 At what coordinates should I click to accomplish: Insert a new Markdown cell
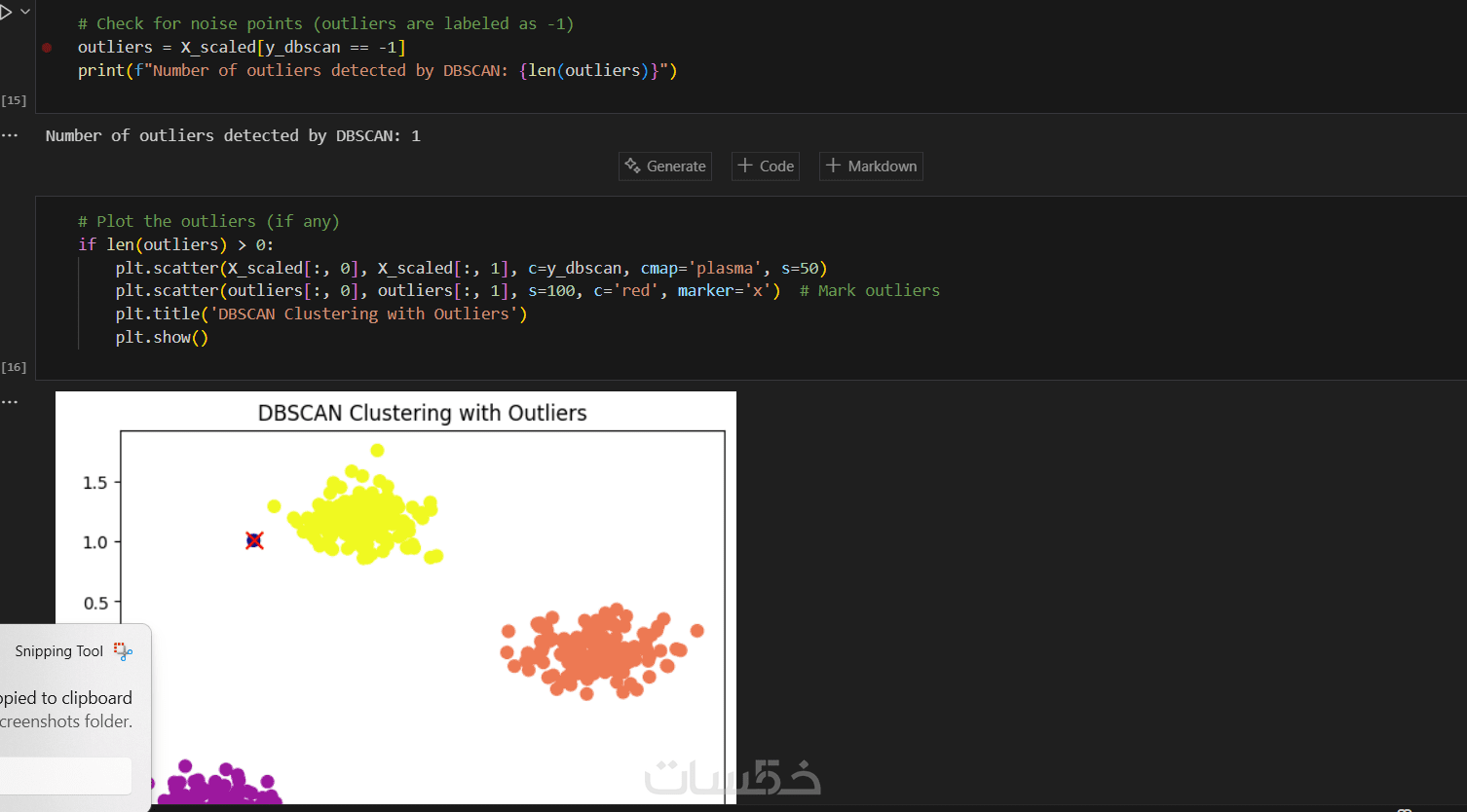point(871,166)
